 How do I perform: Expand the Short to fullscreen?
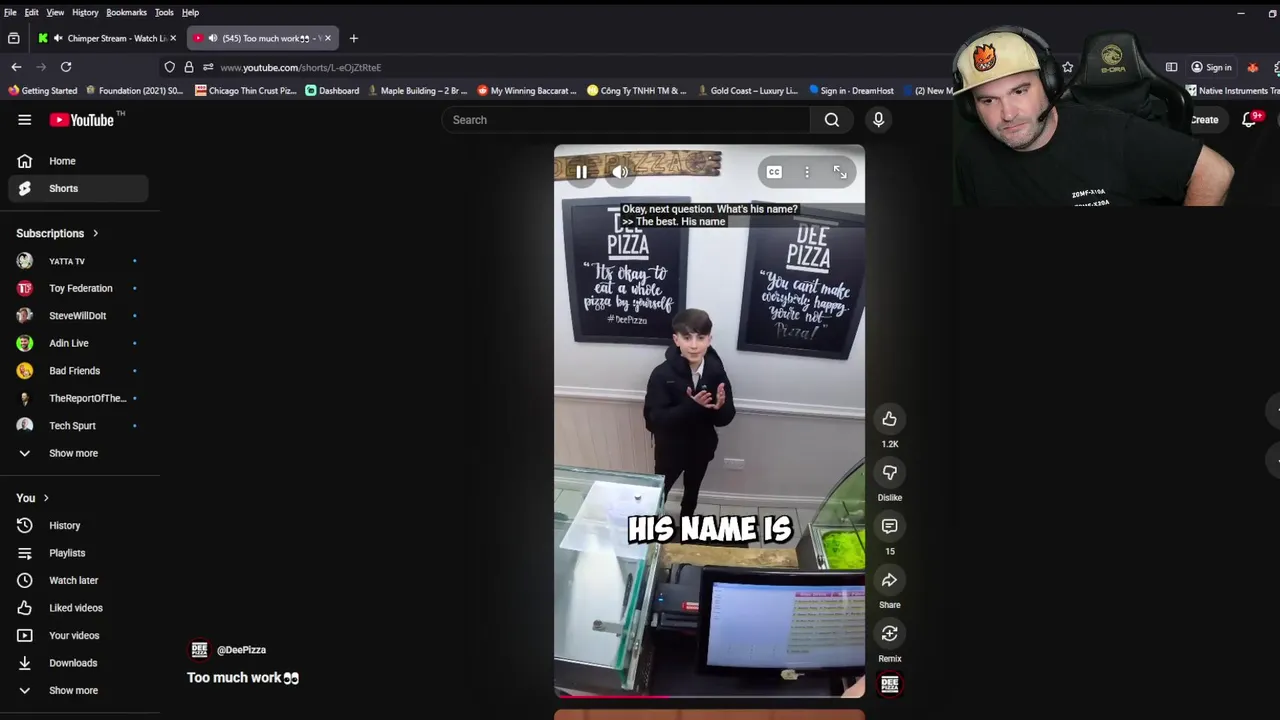tap(840, 172)
